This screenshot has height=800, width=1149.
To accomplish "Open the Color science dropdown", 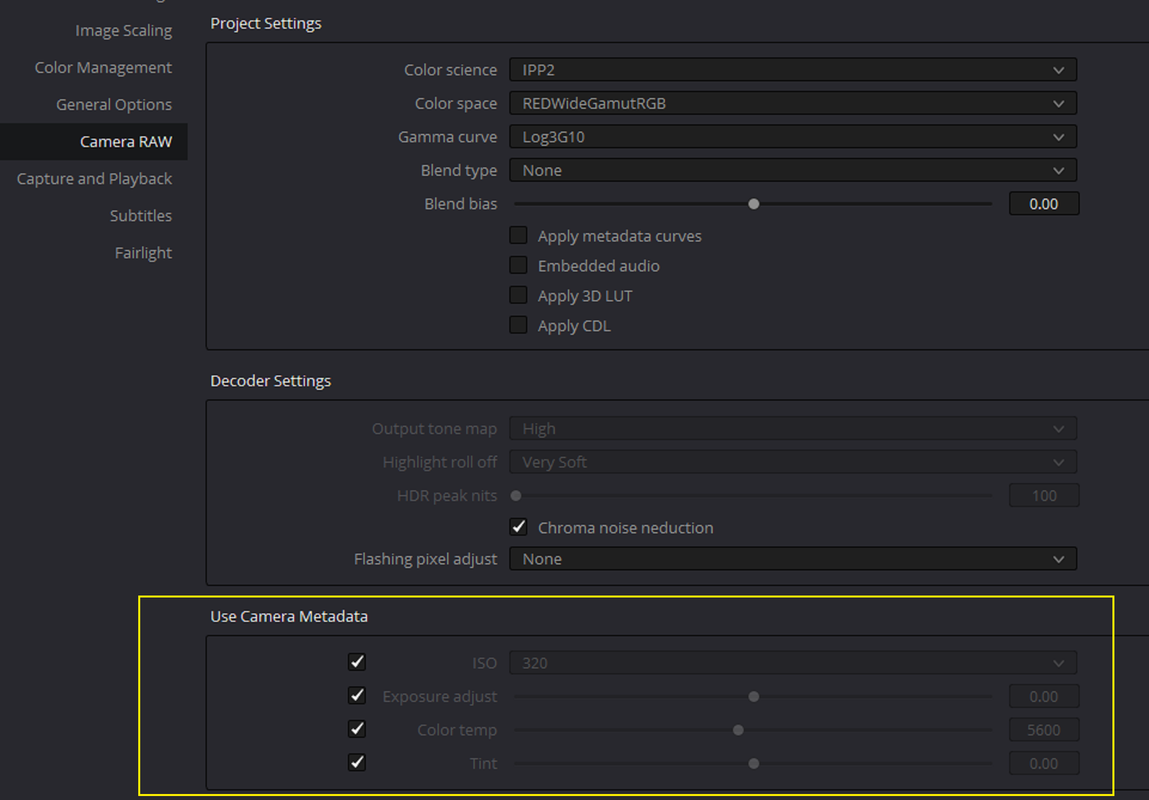I will point(793,70).
